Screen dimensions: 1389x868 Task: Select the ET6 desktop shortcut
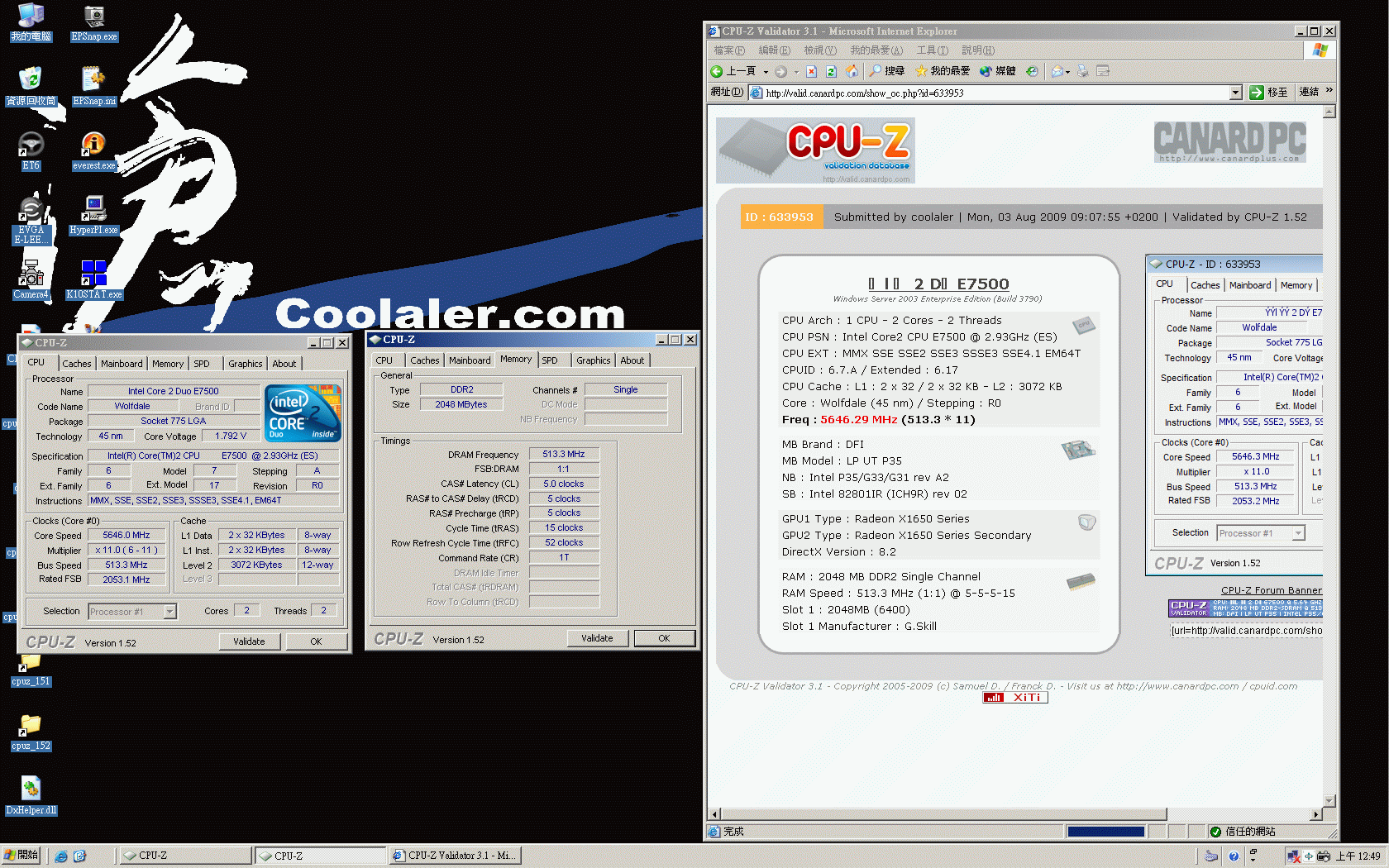click(31, 151)
